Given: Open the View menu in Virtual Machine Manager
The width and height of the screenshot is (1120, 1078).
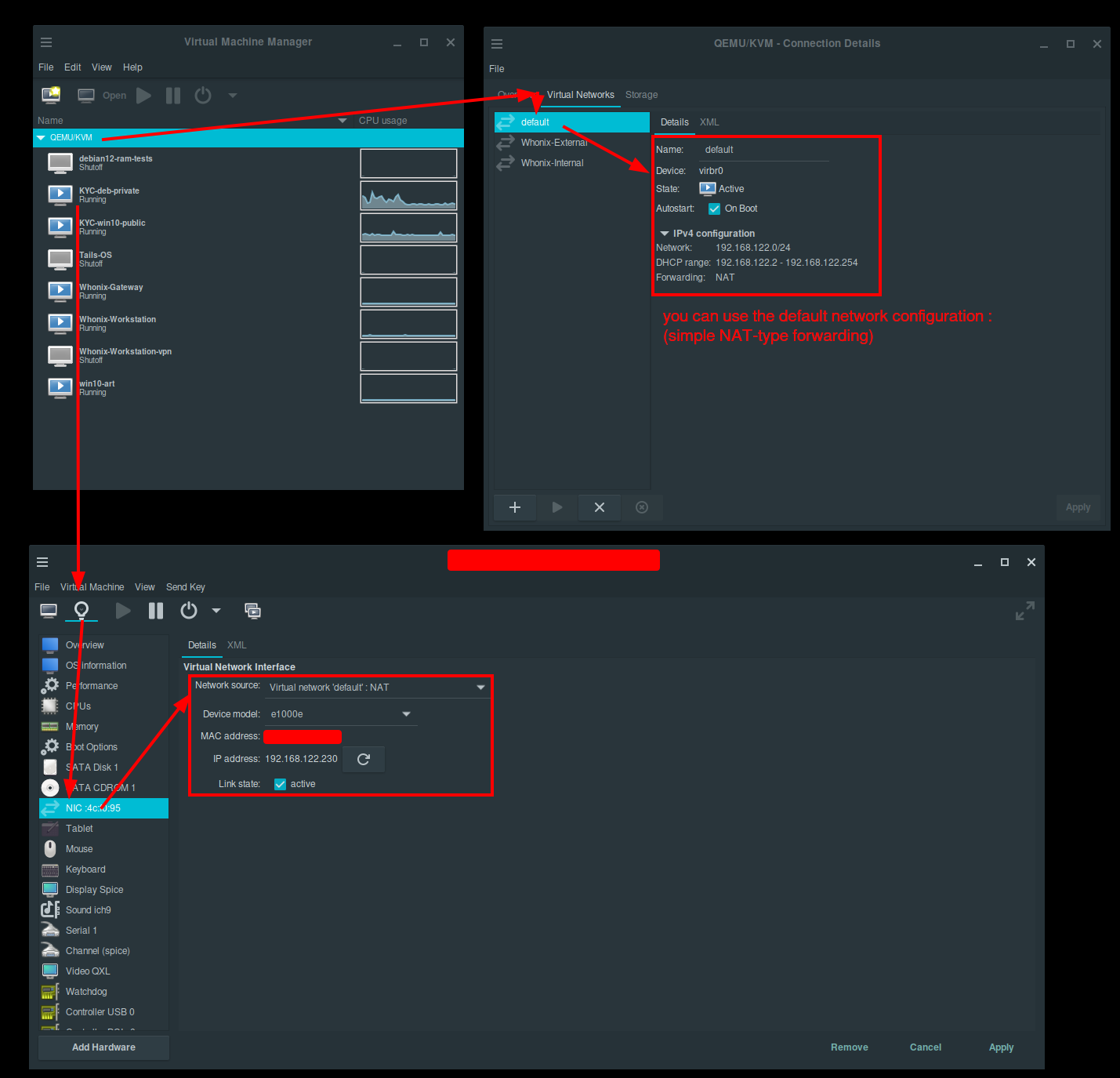Looking at the screenshot, I should 102,67.
